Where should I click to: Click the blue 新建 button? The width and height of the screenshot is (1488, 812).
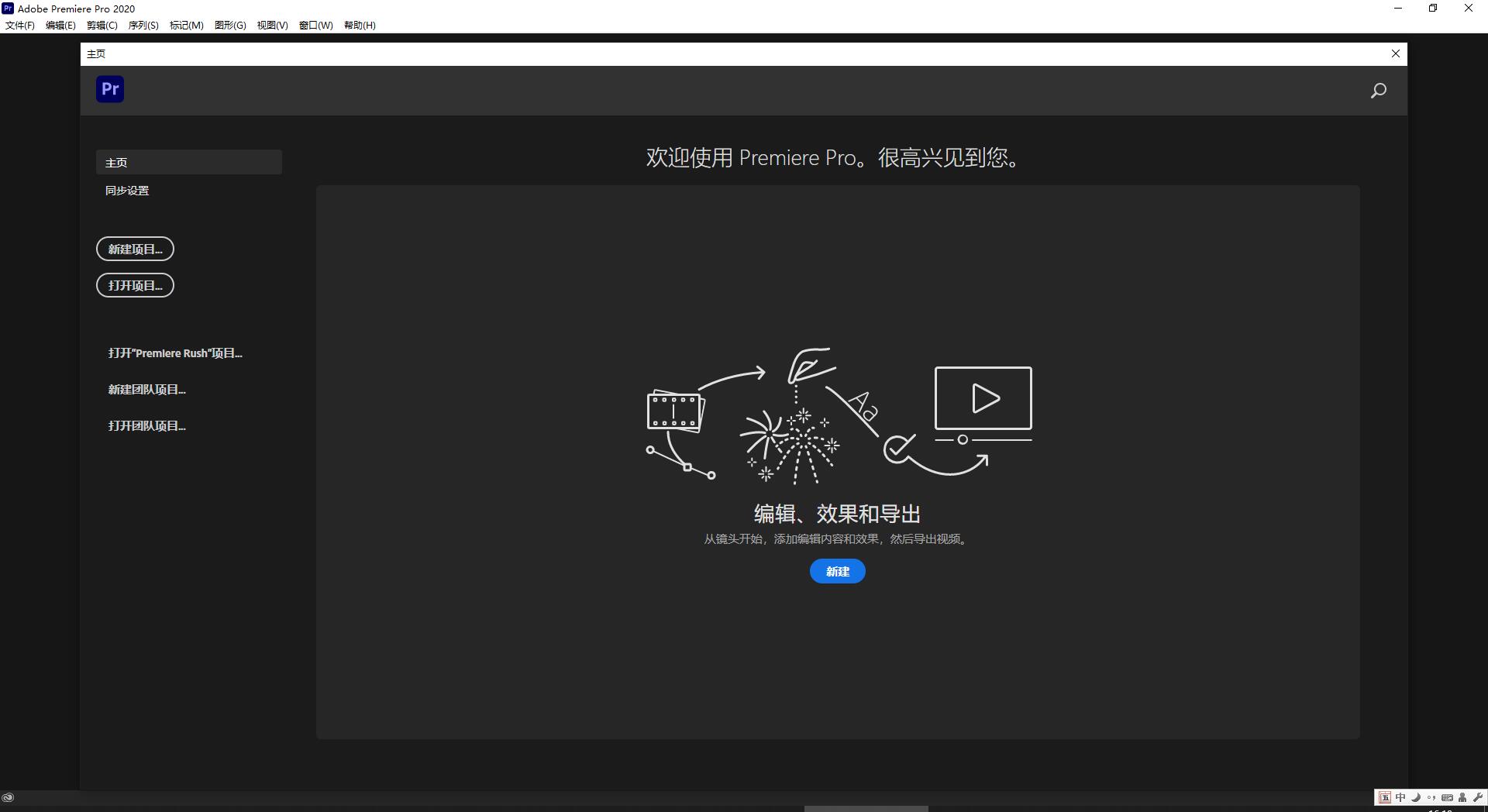click(838, 571)
